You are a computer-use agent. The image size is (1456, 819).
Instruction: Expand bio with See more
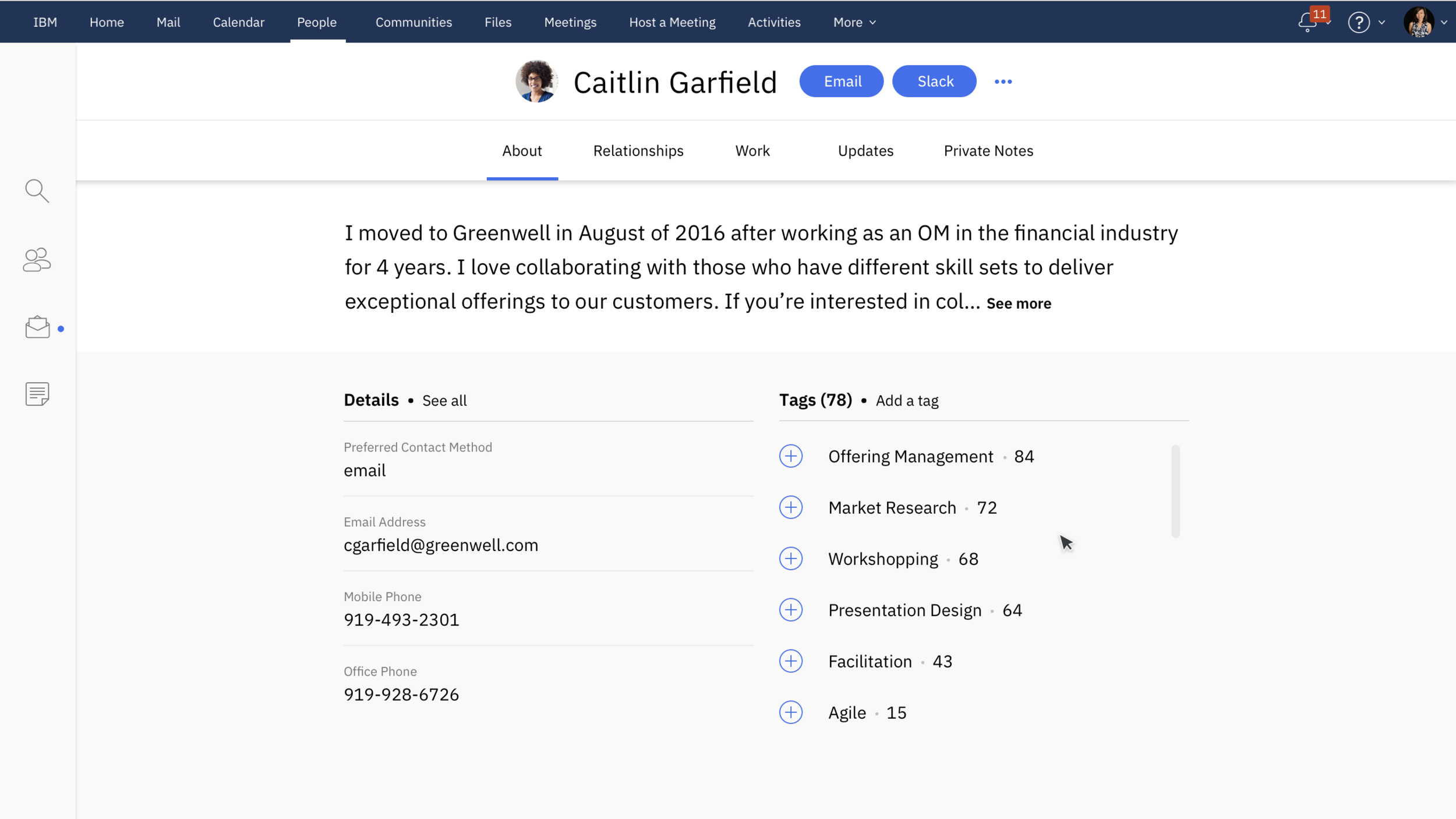coord(1019,303)
